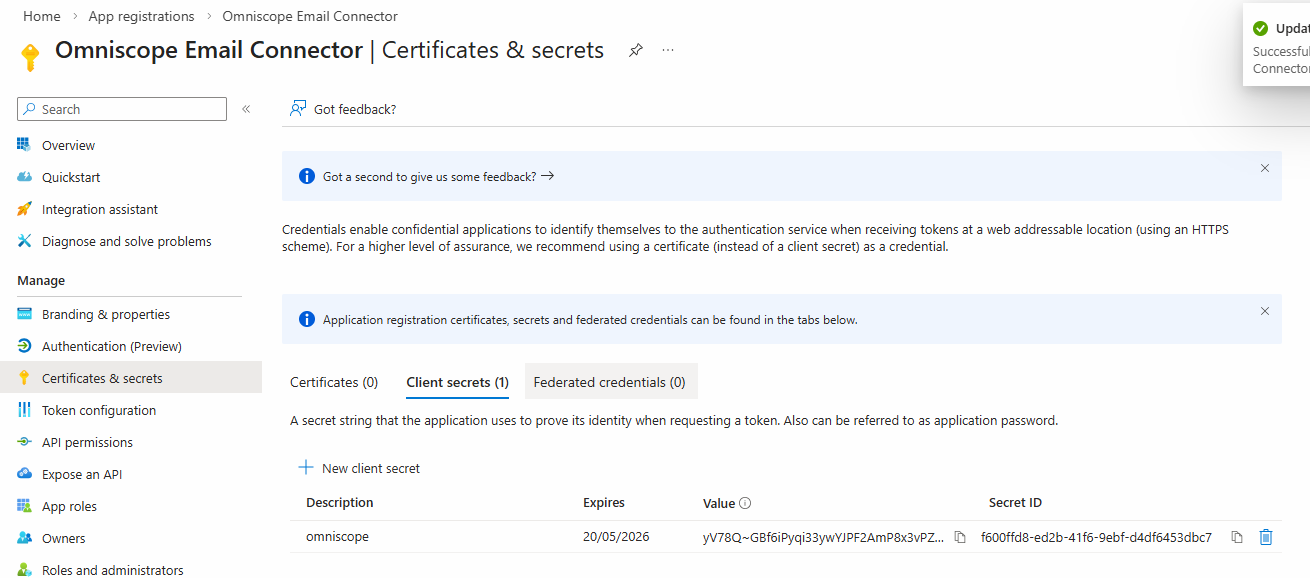1310x578 pixels.
Task: Click info icon in Application registration banner
Action: (x=307, y=320)
